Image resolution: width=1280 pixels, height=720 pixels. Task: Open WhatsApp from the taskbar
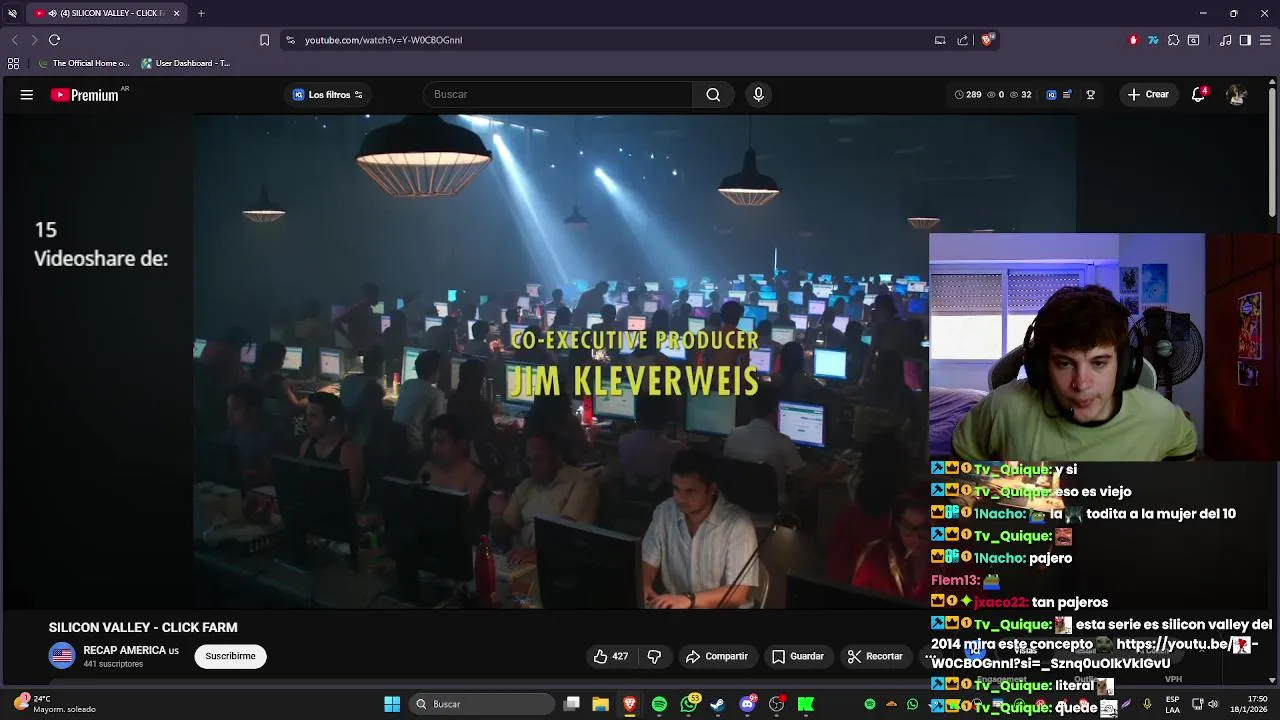[689, 704]
